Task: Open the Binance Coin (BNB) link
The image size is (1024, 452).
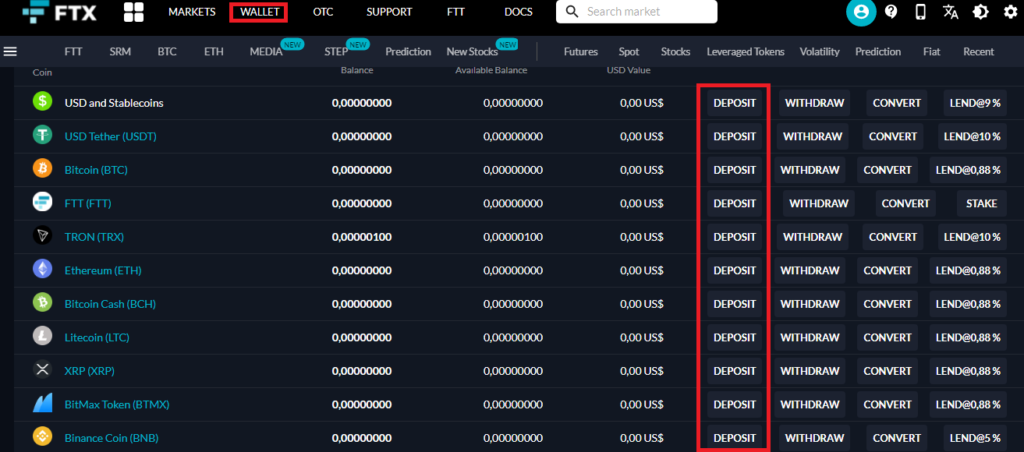Action: tap(112, 438)
